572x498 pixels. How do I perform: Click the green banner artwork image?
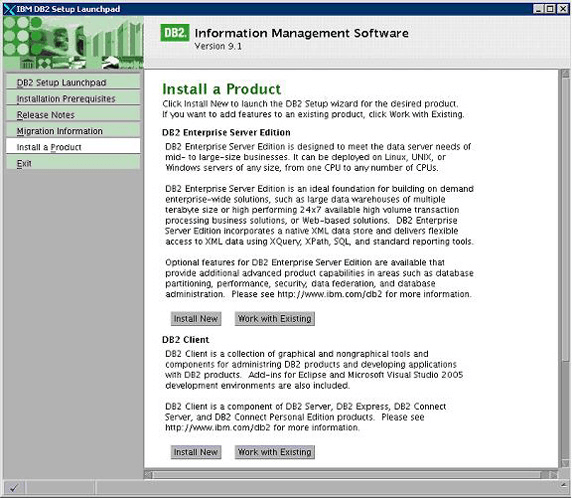(73, 42)
